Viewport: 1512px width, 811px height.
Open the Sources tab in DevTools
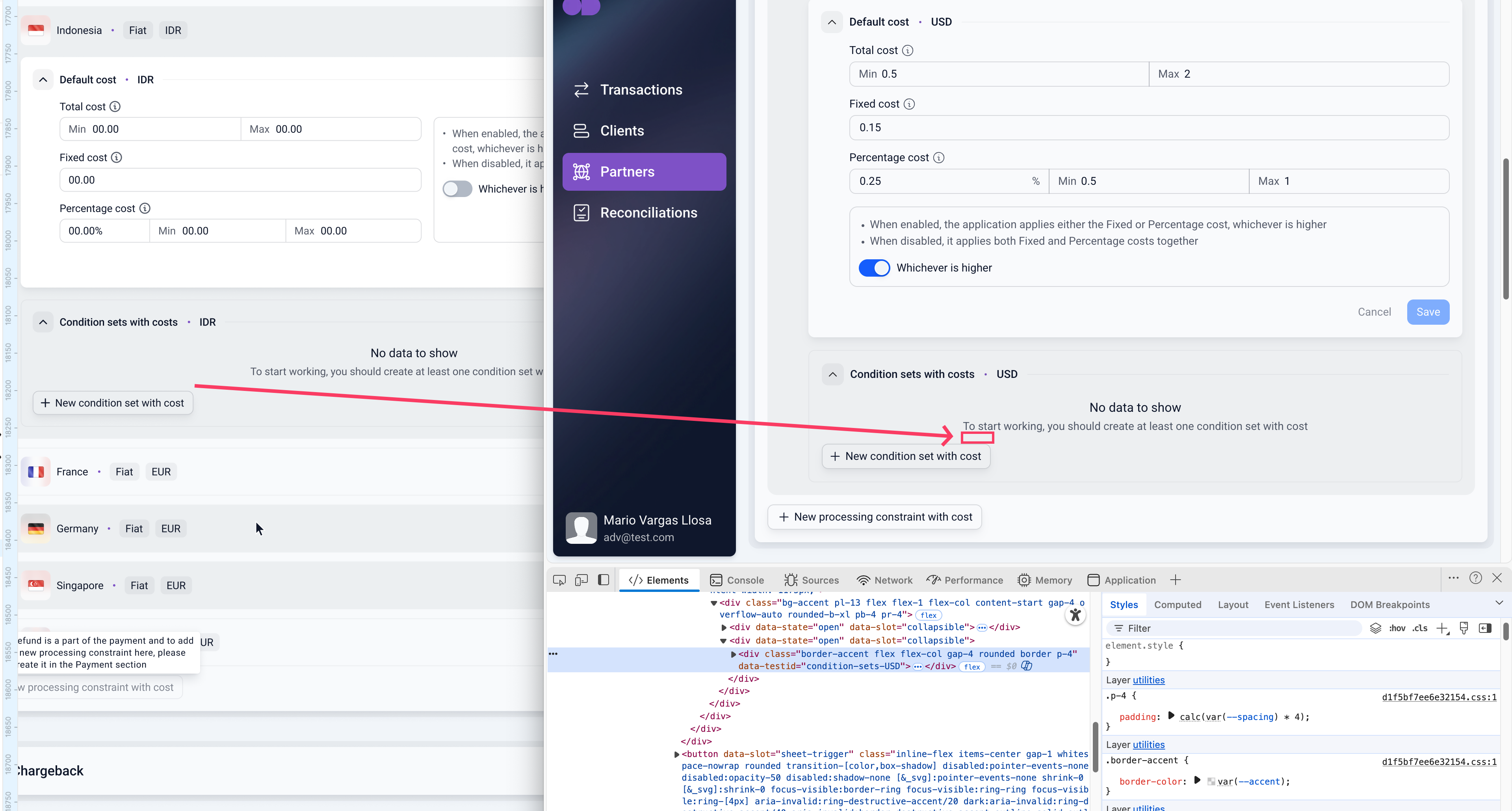tap(811, 580)
